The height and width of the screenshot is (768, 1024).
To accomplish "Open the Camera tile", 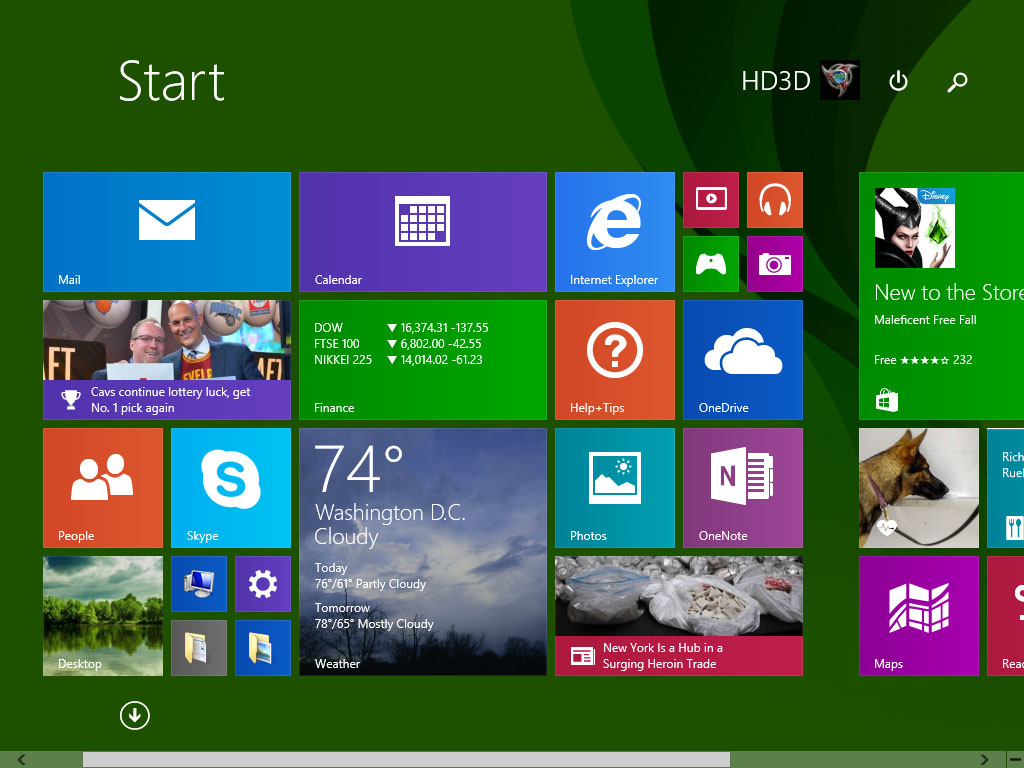I will point(775,264).
